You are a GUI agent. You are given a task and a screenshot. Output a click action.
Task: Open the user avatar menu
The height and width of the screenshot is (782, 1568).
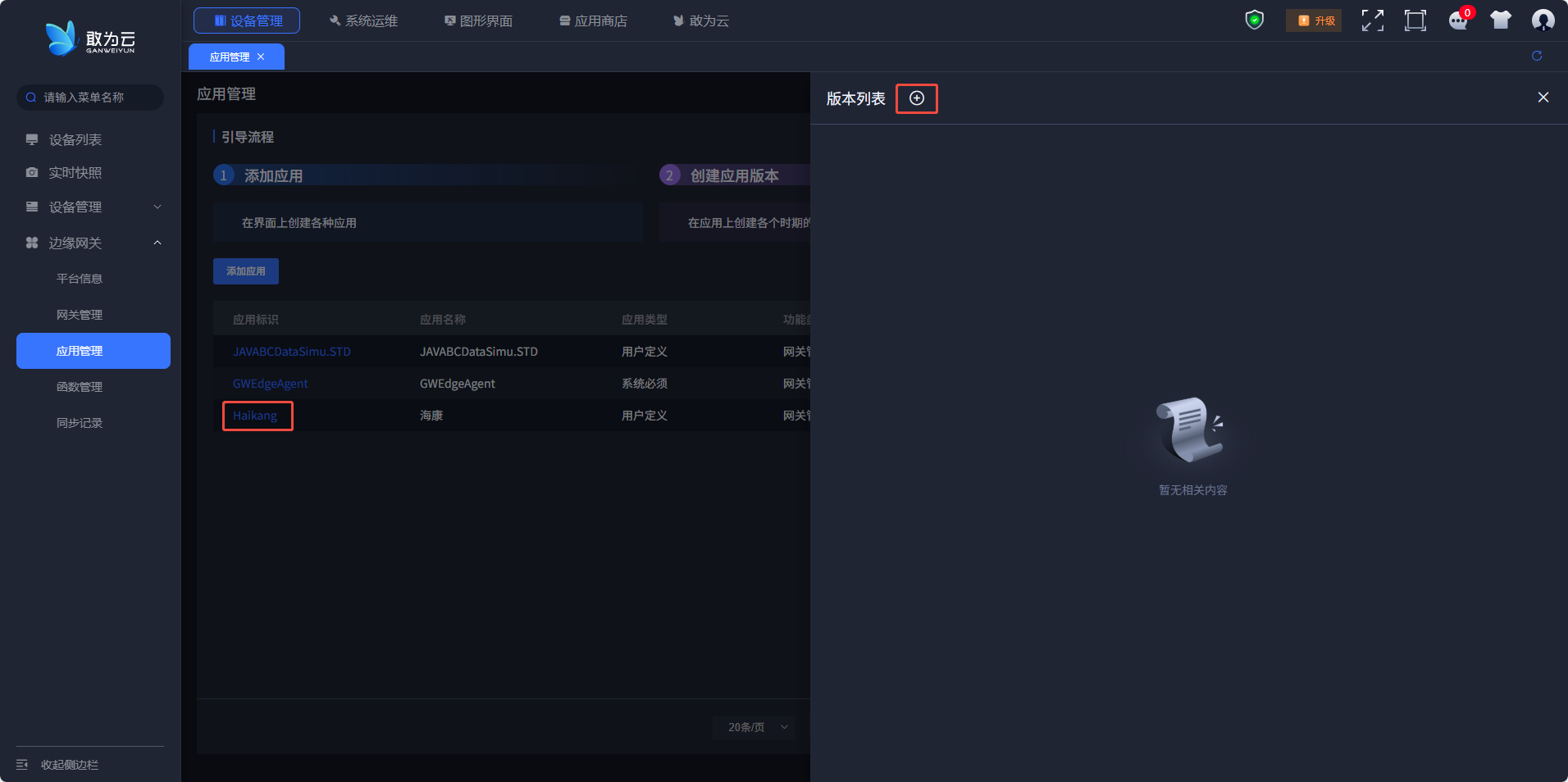click(1543, 20)
